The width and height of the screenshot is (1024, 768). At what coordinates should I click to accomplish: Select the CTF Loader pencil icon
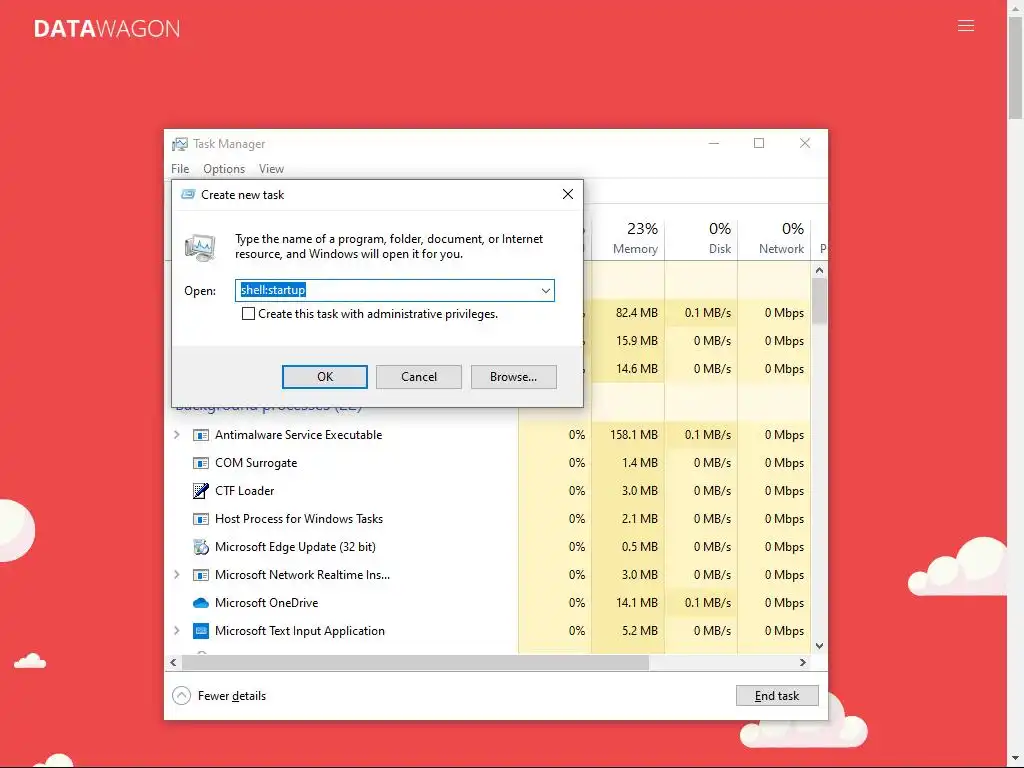pos(200,491)
